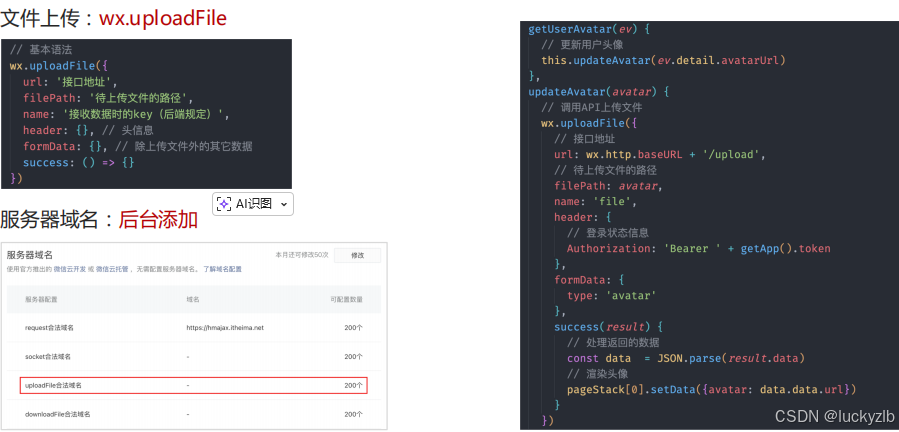Viewport: 899px width, 432px height.
Task: Click the 修改 button
Action: tap(357, 255)
